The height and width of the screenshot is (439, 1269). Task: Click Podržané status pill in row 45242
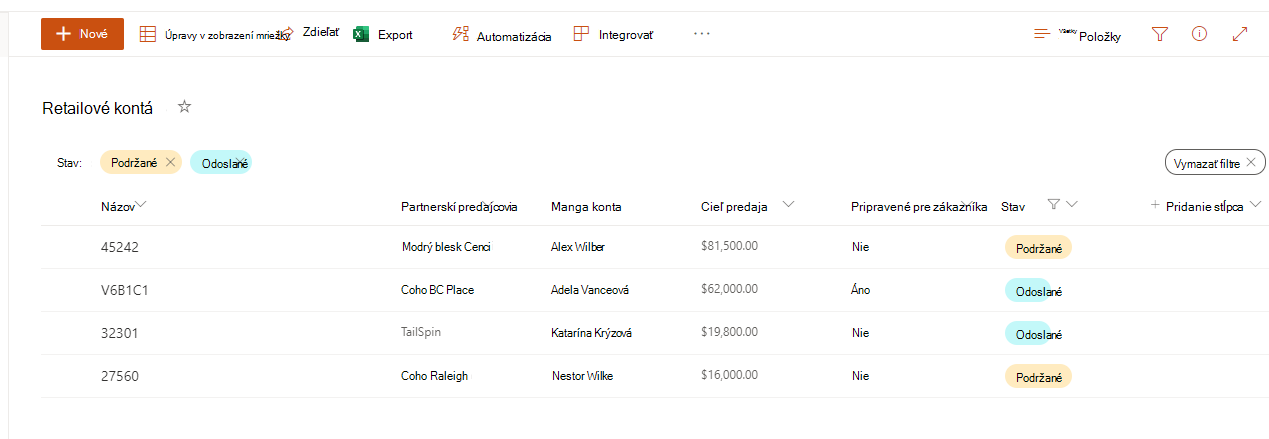tap(1038, 248)
